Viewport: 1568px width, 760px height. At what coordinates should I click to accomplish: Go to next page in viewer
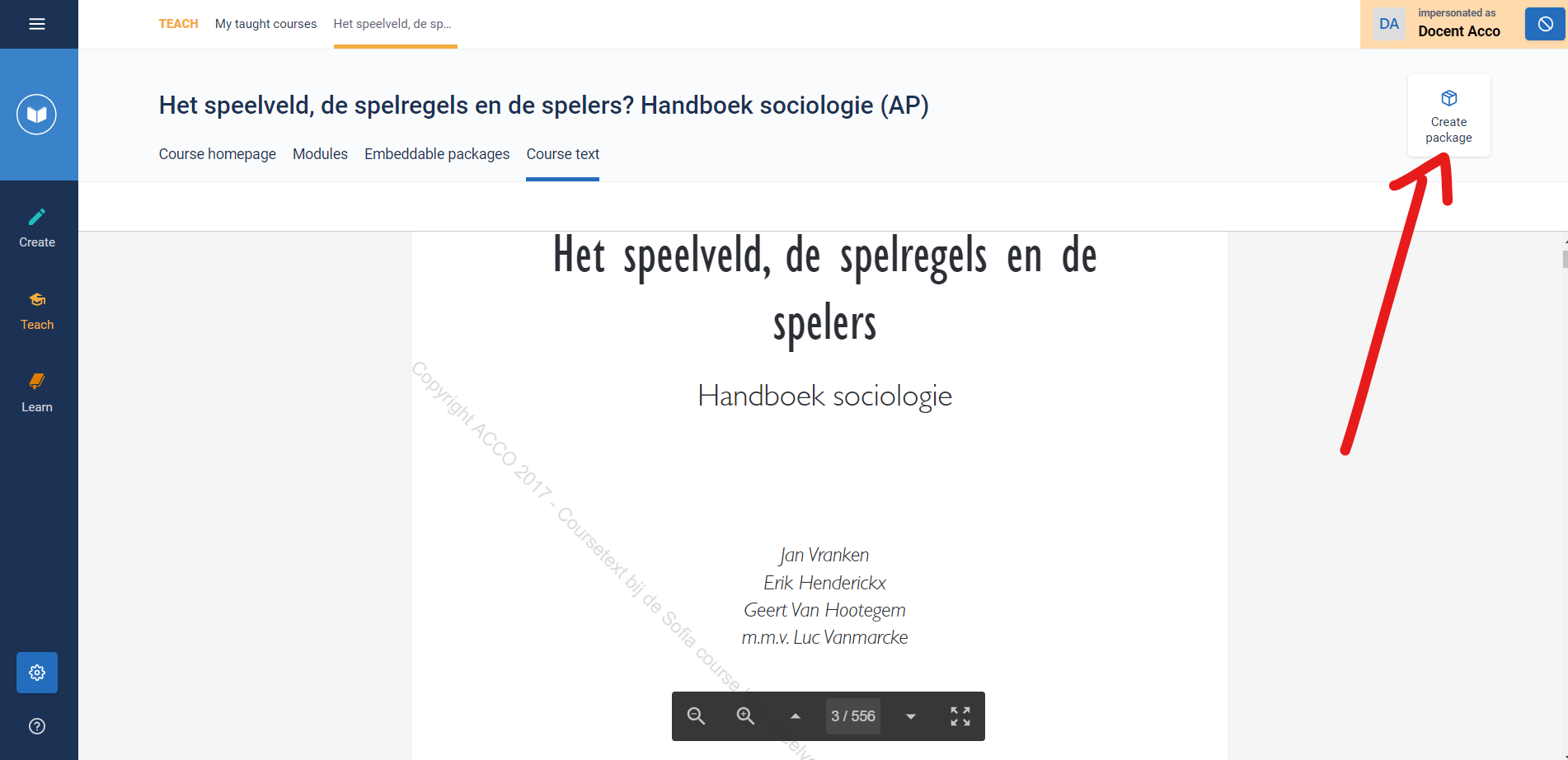[x=911, y=716]
